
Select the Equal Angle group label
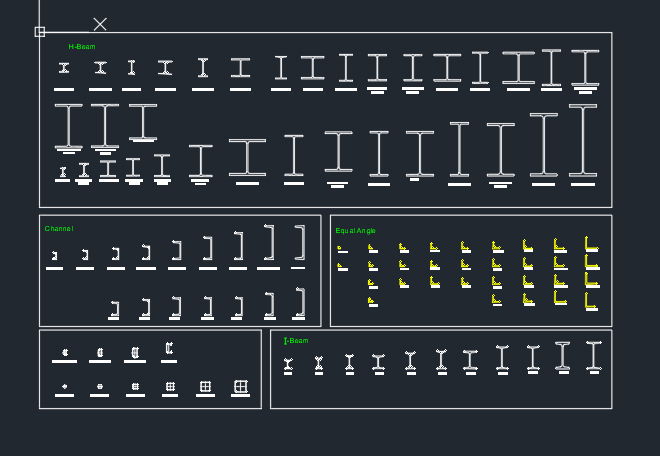tap(356, 231)
